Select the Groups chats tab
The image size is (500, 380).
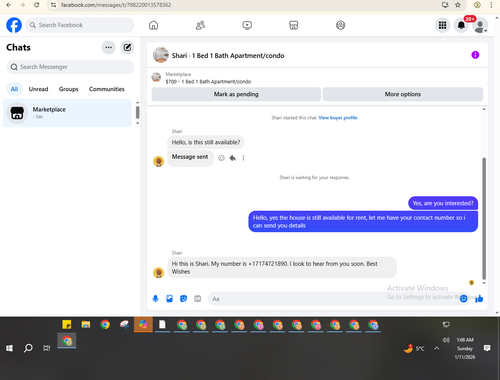point(68,89)
